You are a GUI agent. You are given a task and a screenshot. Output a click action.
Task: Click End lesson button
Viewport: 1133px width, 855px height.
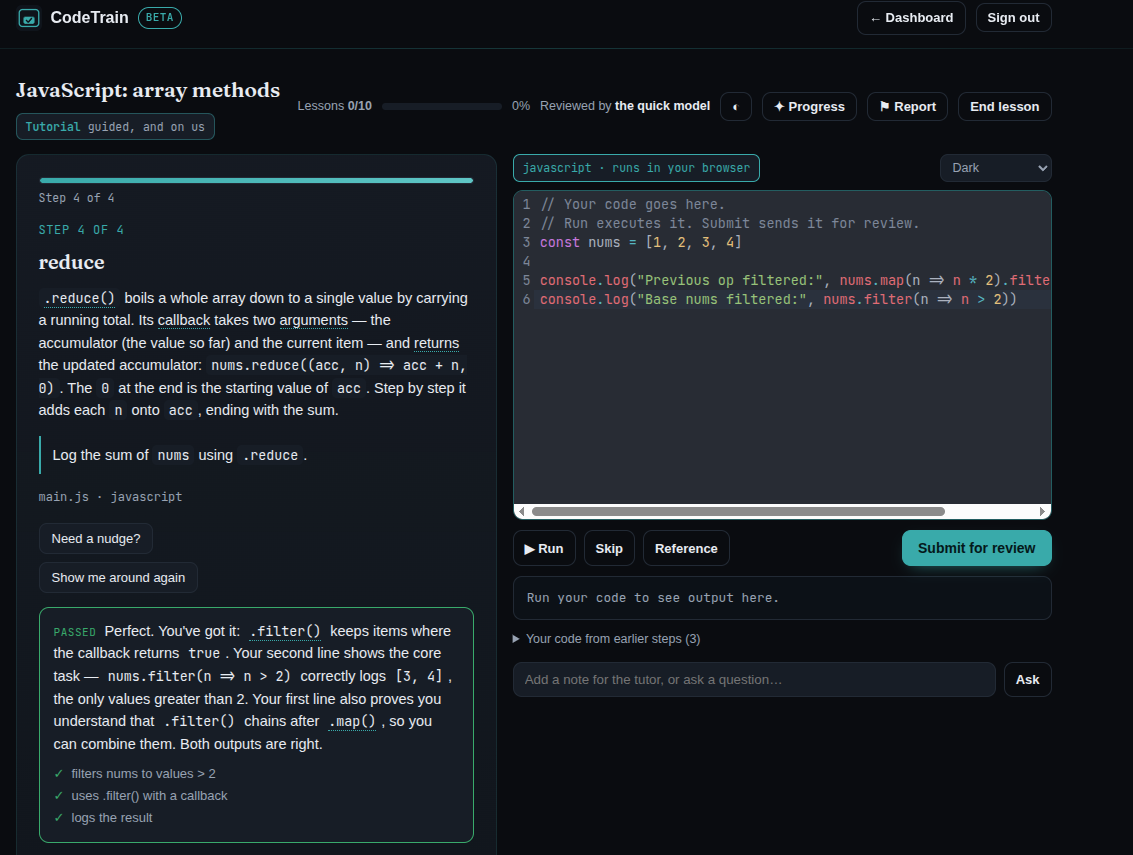click(x=1004, y=107)
